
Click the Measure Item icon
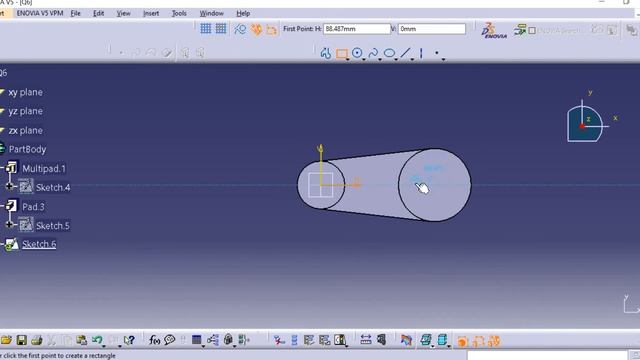tap(382, 340)
